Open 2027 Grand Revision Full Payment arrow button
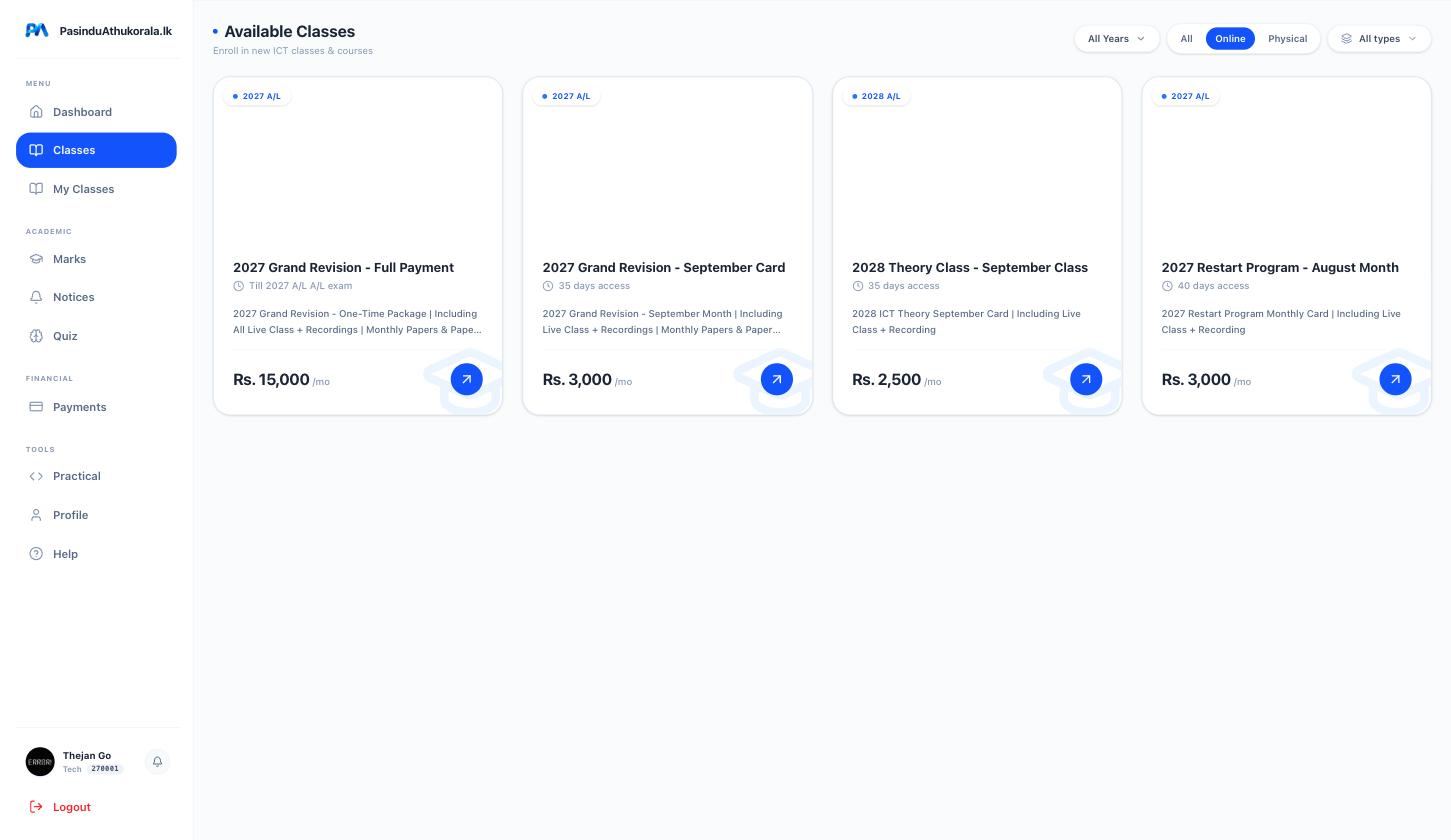This screenshot has height=840, width=1451. 467,379
